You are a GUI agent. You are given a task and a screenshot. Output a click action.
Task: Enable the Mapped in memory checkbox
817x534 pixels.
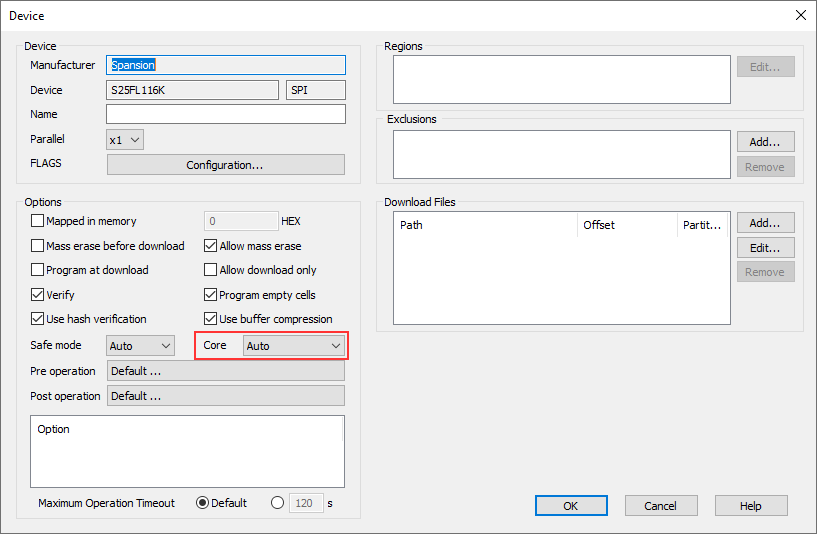[x=38, y=221]
